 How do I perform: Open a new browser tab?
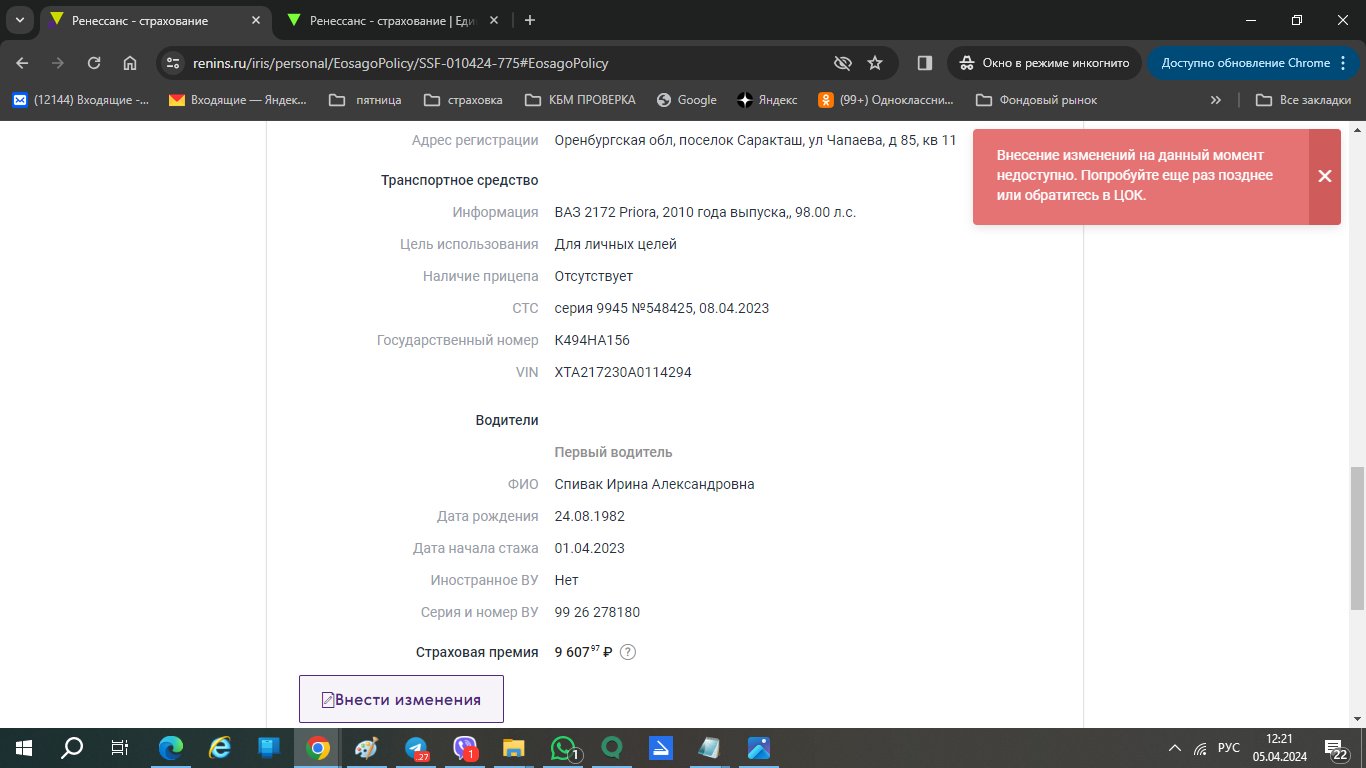pos(530,20)
